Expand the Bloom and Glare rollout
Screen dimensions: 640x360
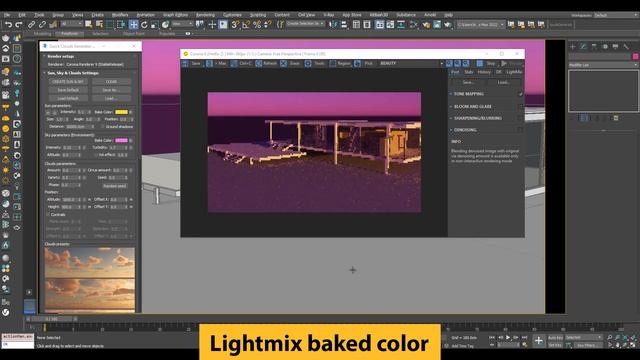(x=451, y=107)
